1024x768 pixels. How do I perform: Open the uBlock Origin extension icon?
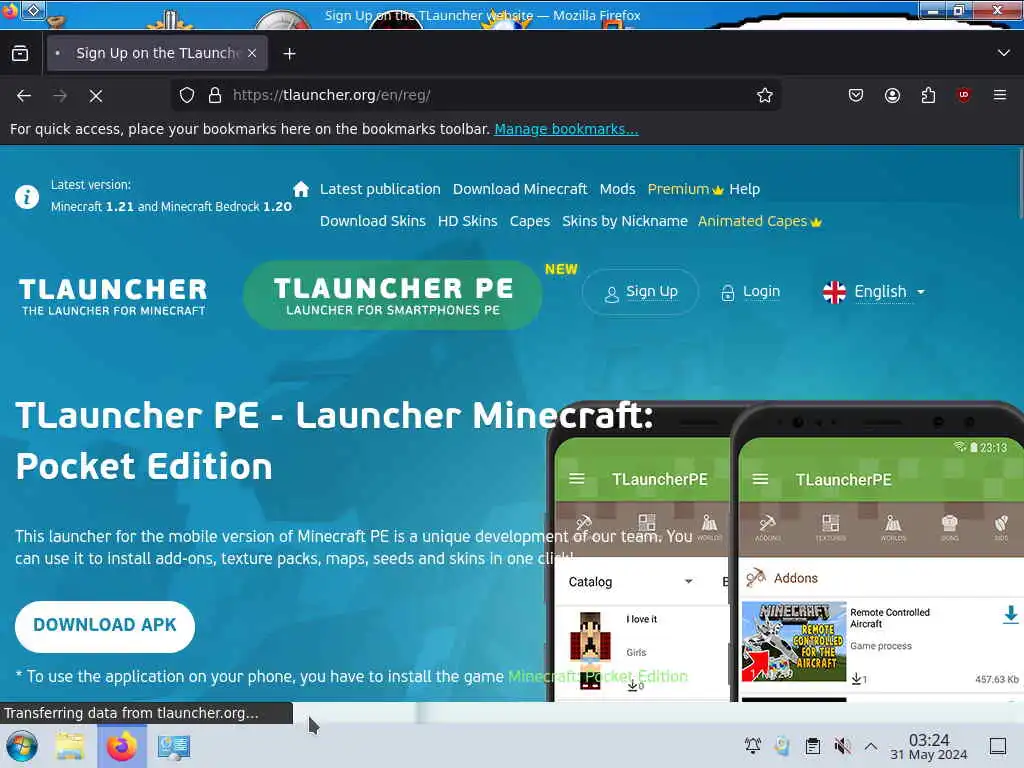click(963, 95)
